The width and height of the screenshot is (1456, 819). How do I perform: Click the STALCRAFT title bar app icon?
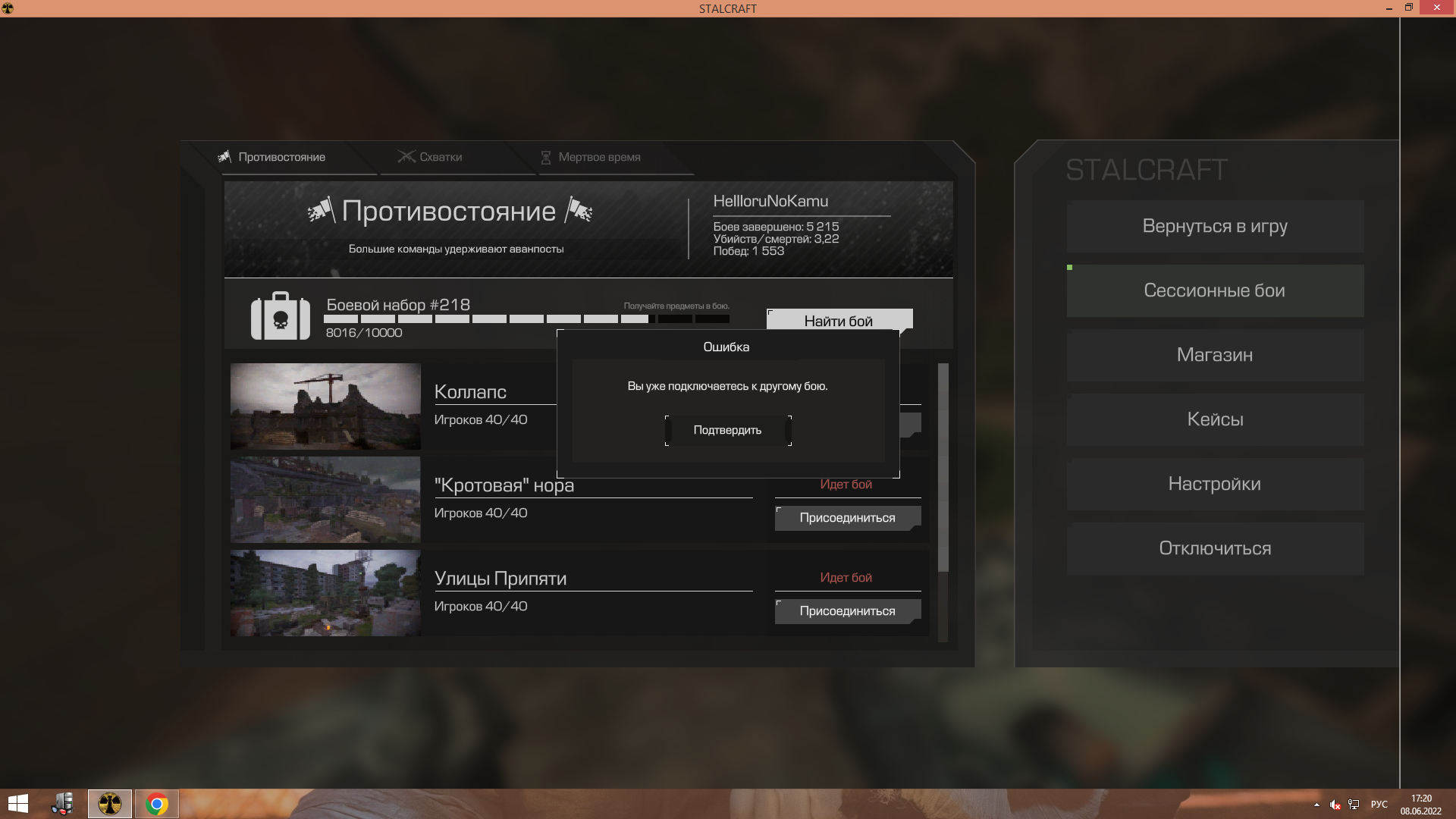(x=8, y=8)
